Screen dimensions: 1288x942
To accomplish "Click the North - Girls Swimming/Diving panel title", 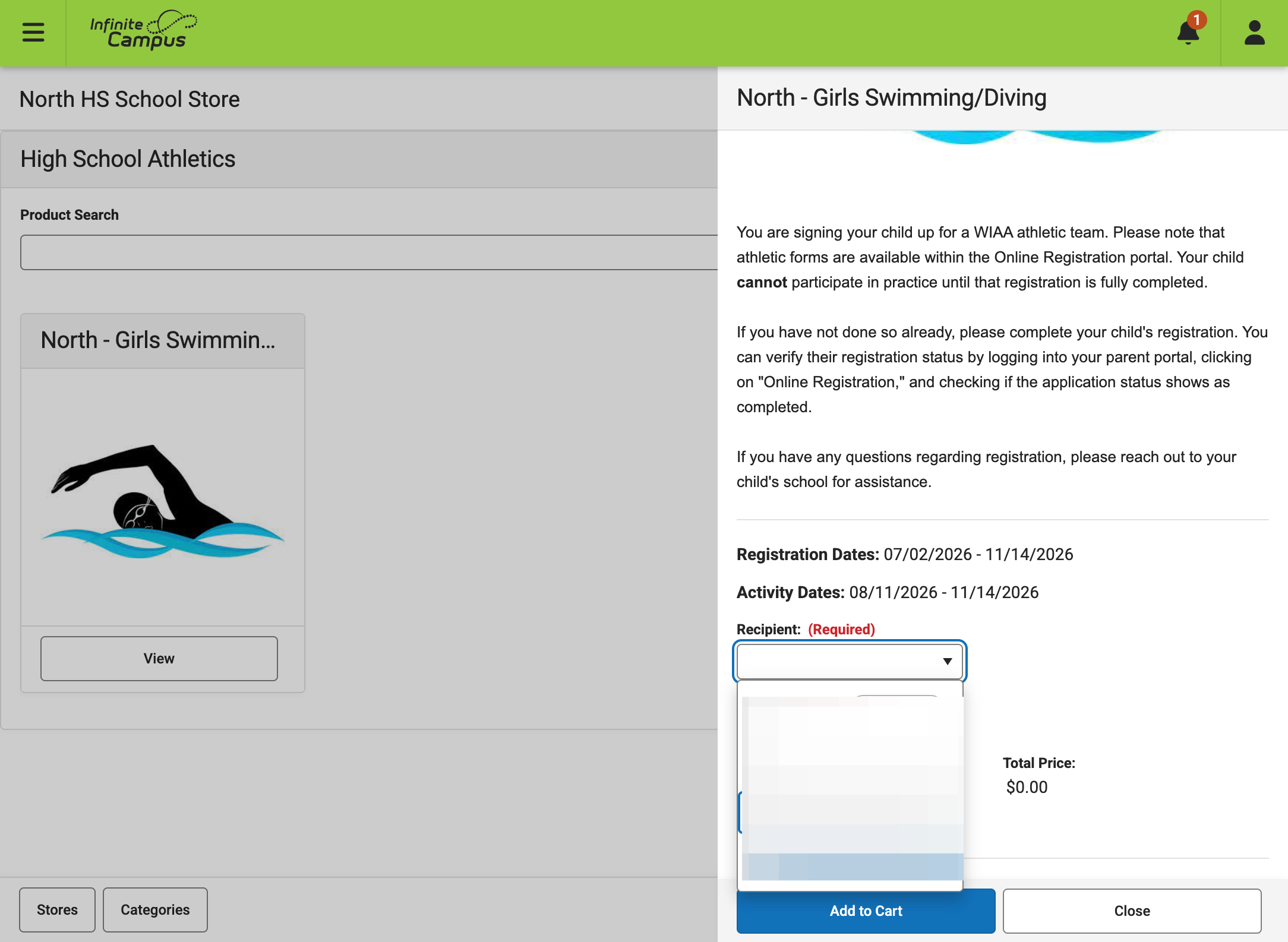I will tap(892, 97).
